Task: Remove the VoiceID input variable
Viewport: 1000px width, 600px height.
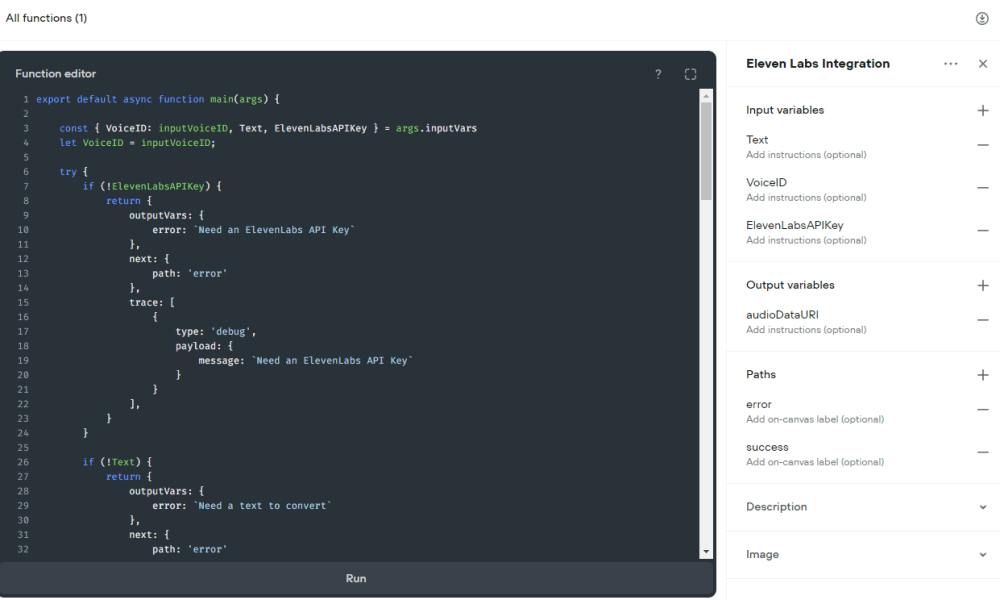Action: (x=983, y=188)
